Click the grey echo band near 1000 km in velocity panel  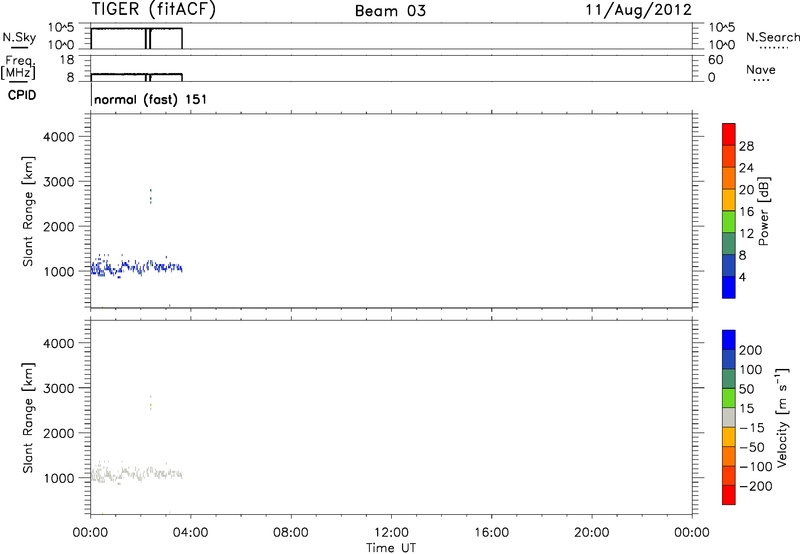click(136, 473)
